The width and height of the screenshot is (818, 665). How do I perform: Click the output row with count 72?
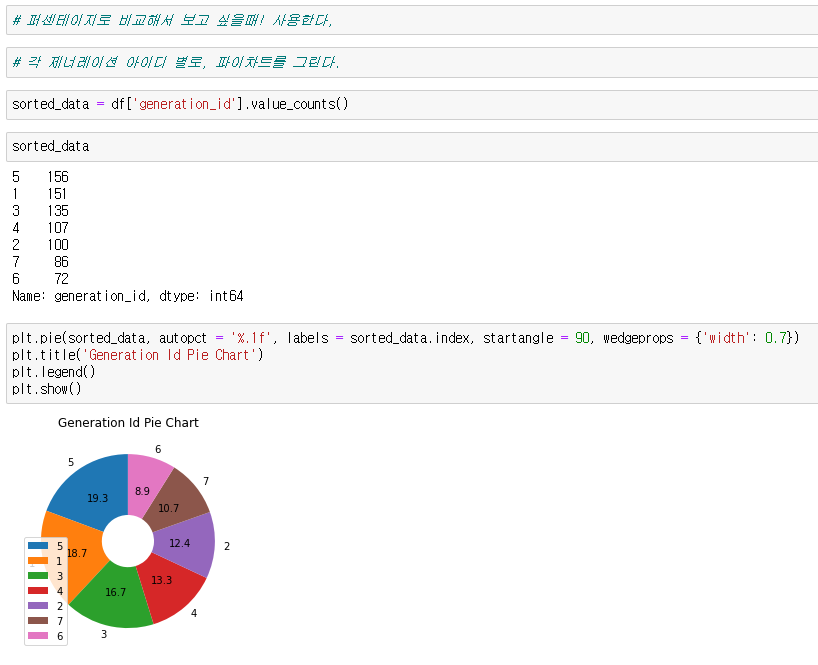40,279
